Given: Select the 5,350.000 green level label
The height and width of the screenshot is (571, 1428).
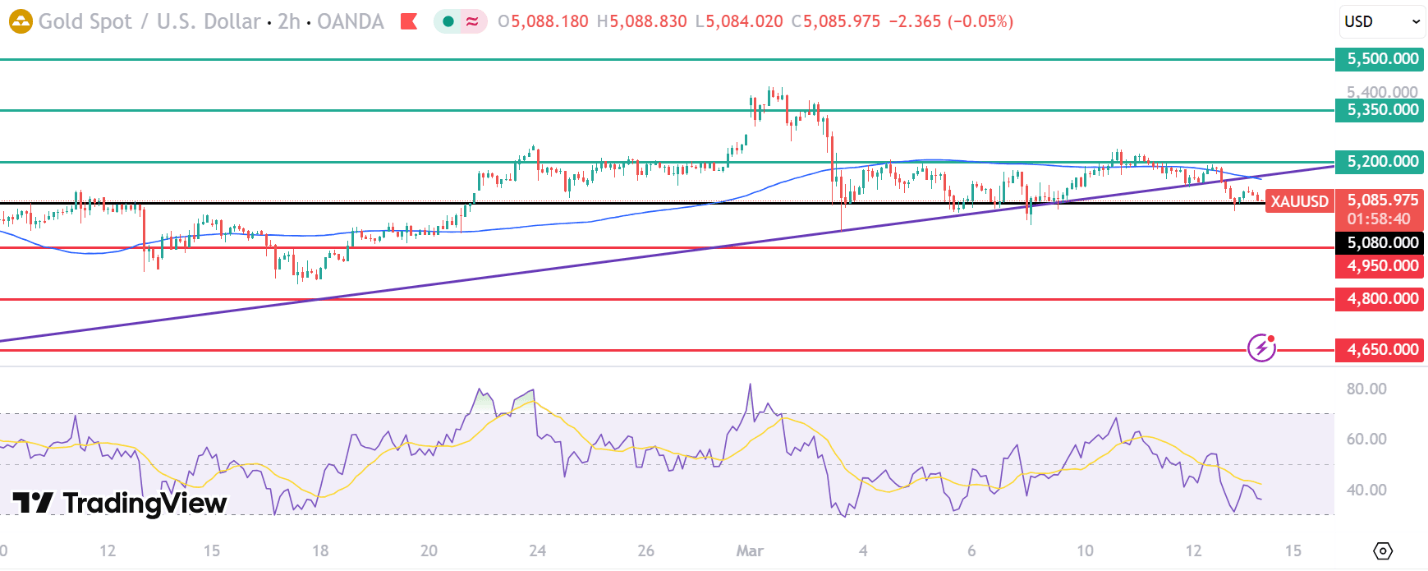Looking at the screenshot, I should pyautogui.click(x=1381, y=110).
